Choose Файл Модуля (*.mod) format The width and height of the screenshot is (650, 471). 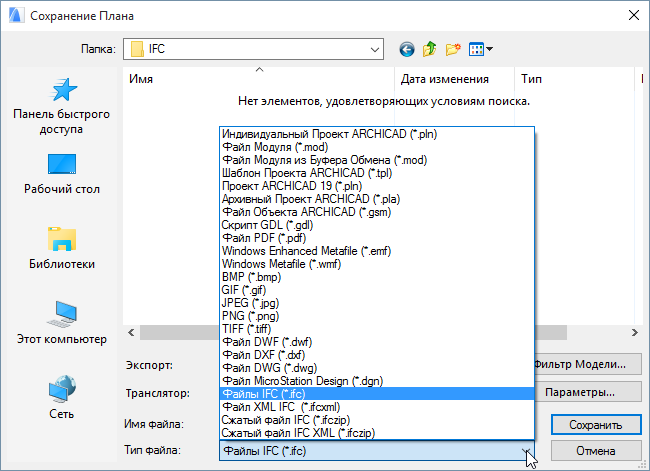[x=377, y=147]
